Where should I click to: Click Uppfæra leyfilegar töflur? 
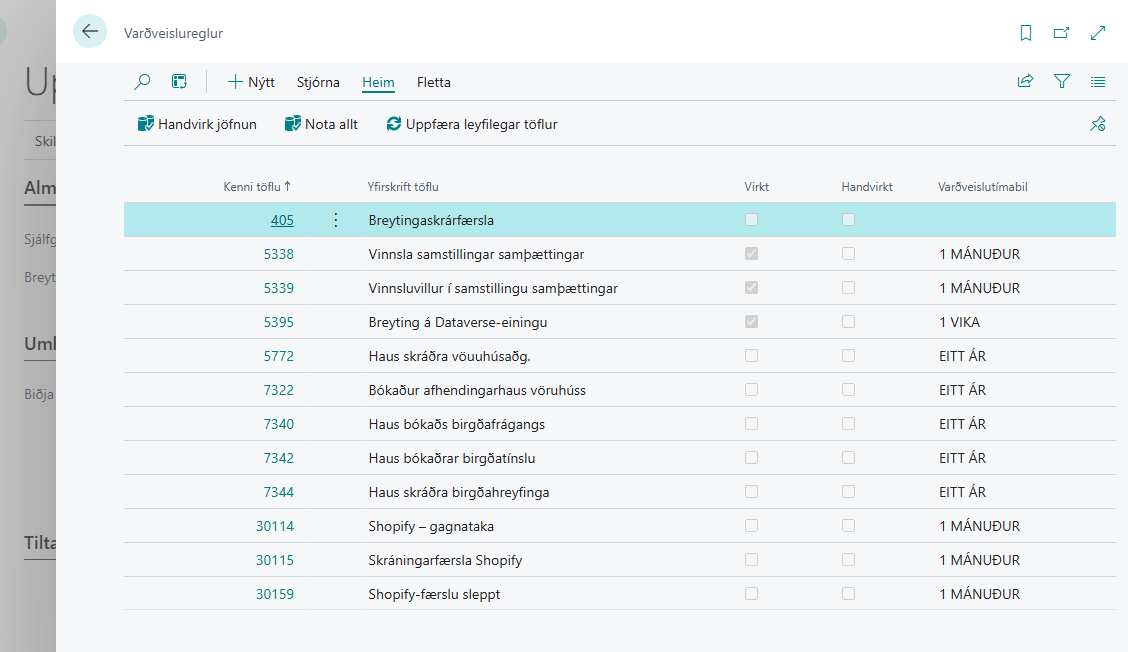point(472,124)
